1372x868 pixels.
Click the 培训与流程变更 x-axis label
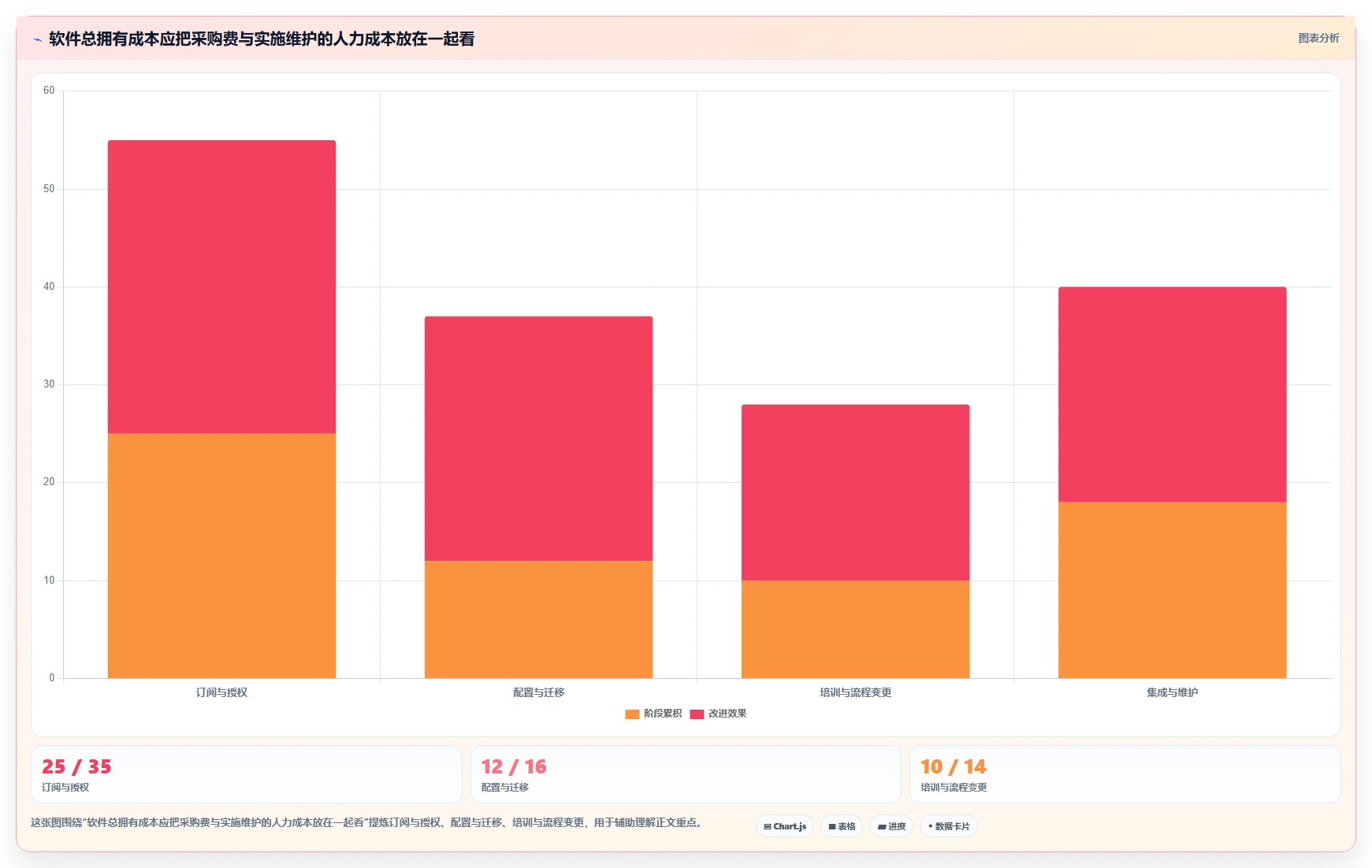[855, 692]
